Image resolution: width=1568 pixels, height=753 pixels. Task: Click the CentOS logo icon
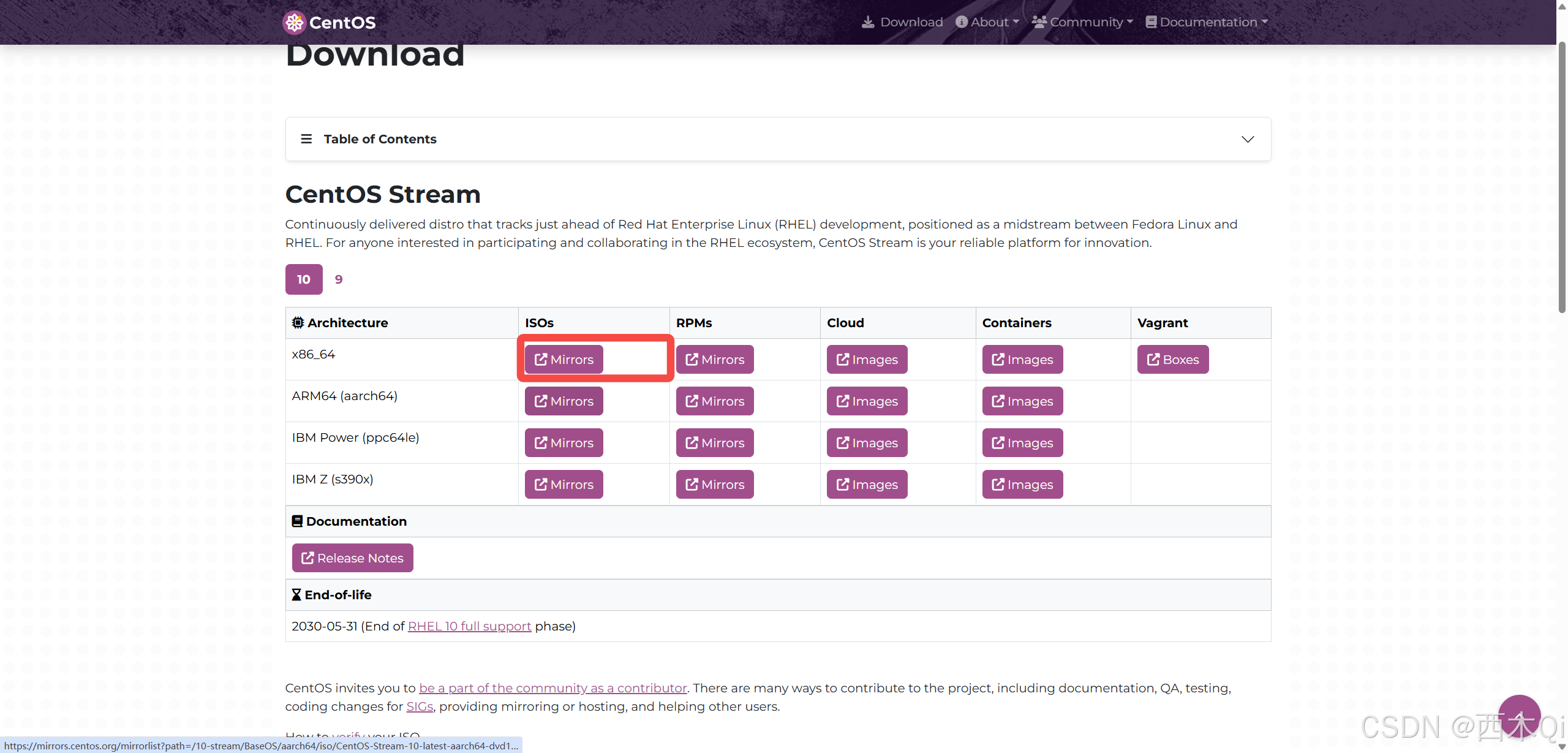coord(295,23)
